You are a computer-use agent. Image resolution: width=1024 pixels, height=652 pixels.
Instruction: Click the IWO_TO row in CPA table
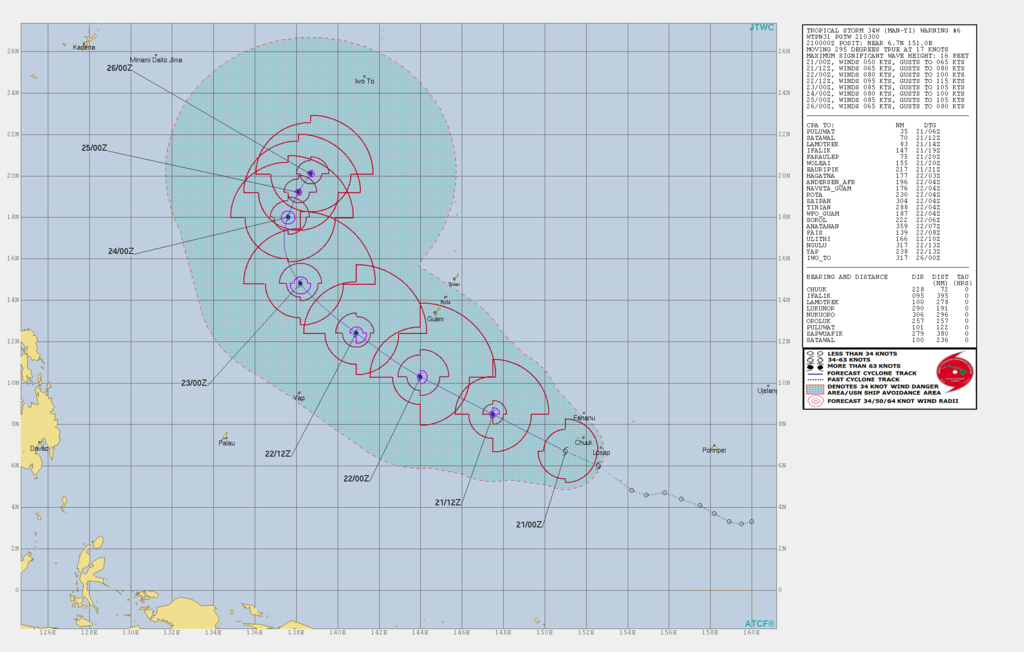pos(874,258)
